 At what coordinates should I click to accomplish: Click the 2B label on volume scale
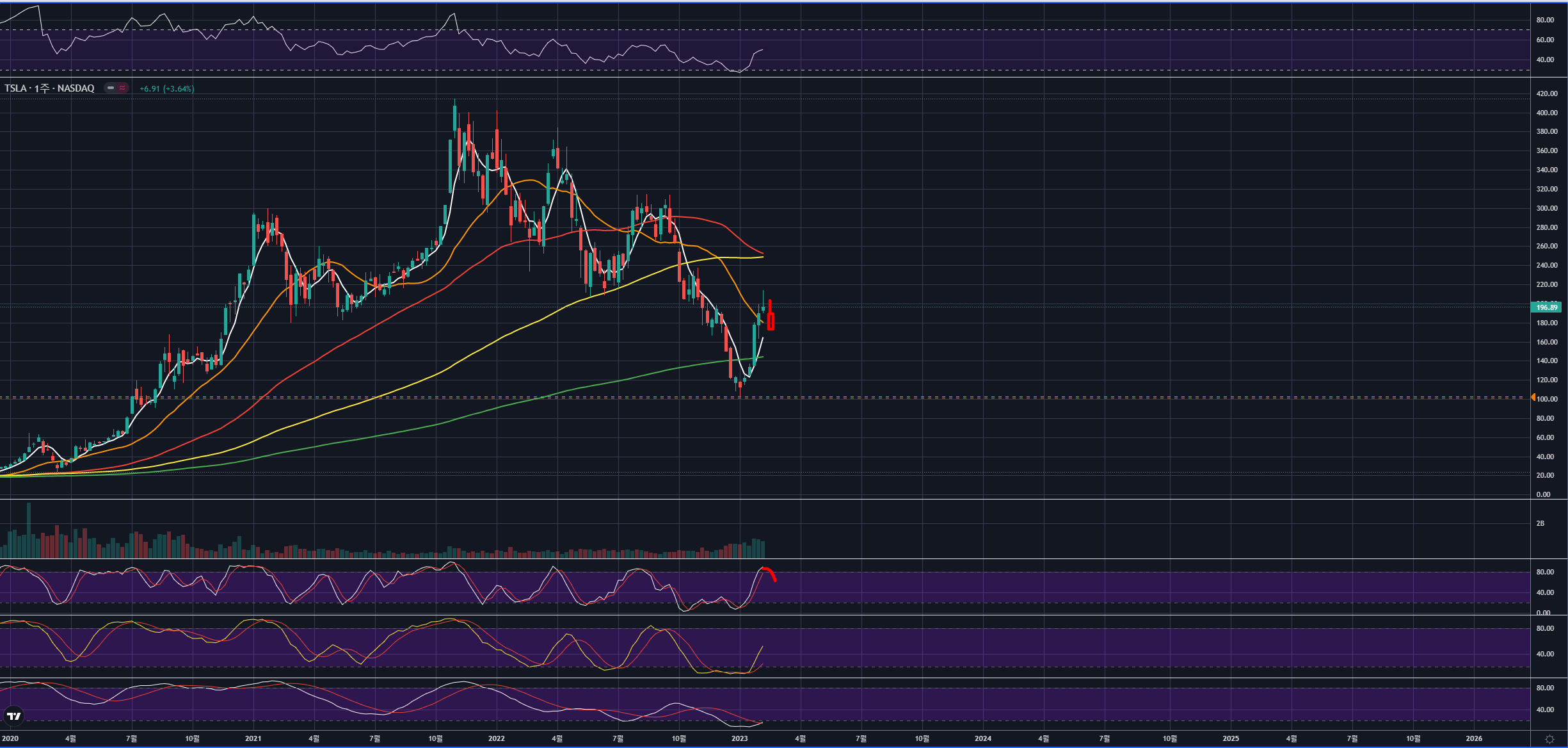click(x=1540, y=523)
